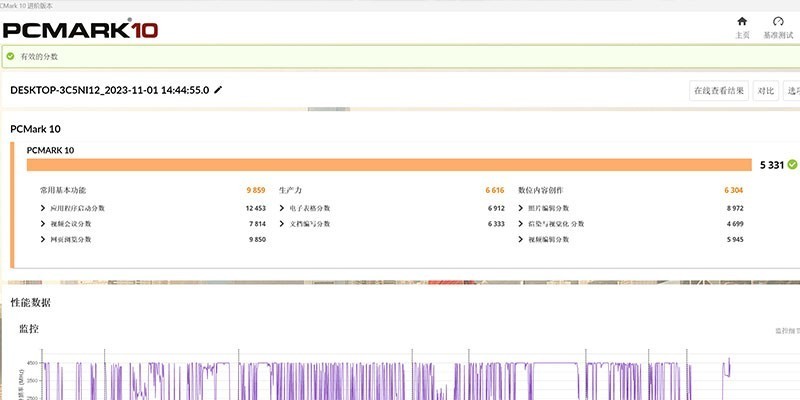Click value 5 945 for video editing

735,239
